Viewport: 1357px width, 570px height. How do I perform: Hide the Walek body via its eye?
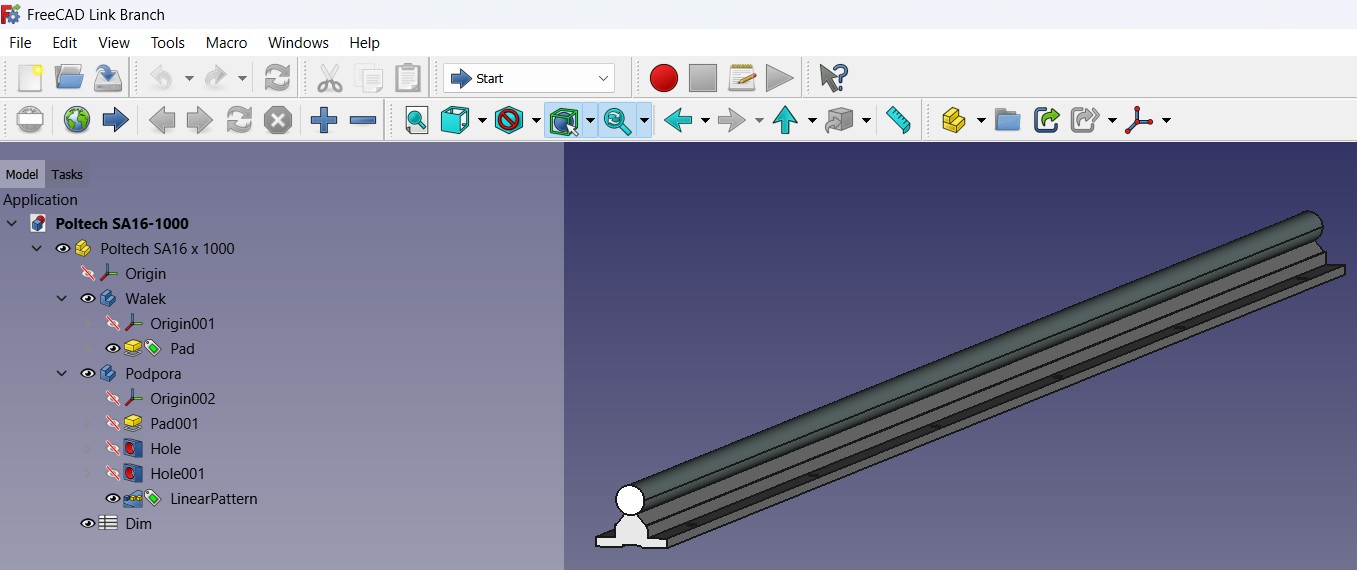[x=88, y=298]
